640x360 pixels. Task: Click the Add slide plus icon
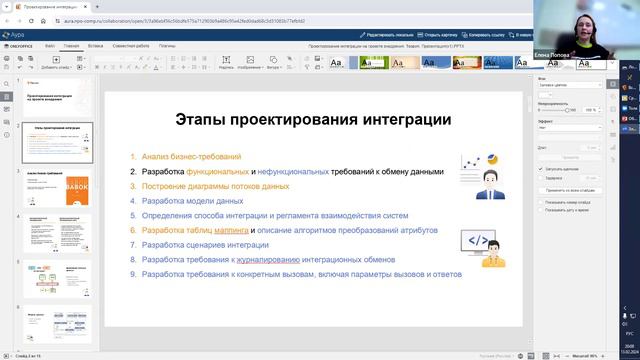(x=56, y=60)
